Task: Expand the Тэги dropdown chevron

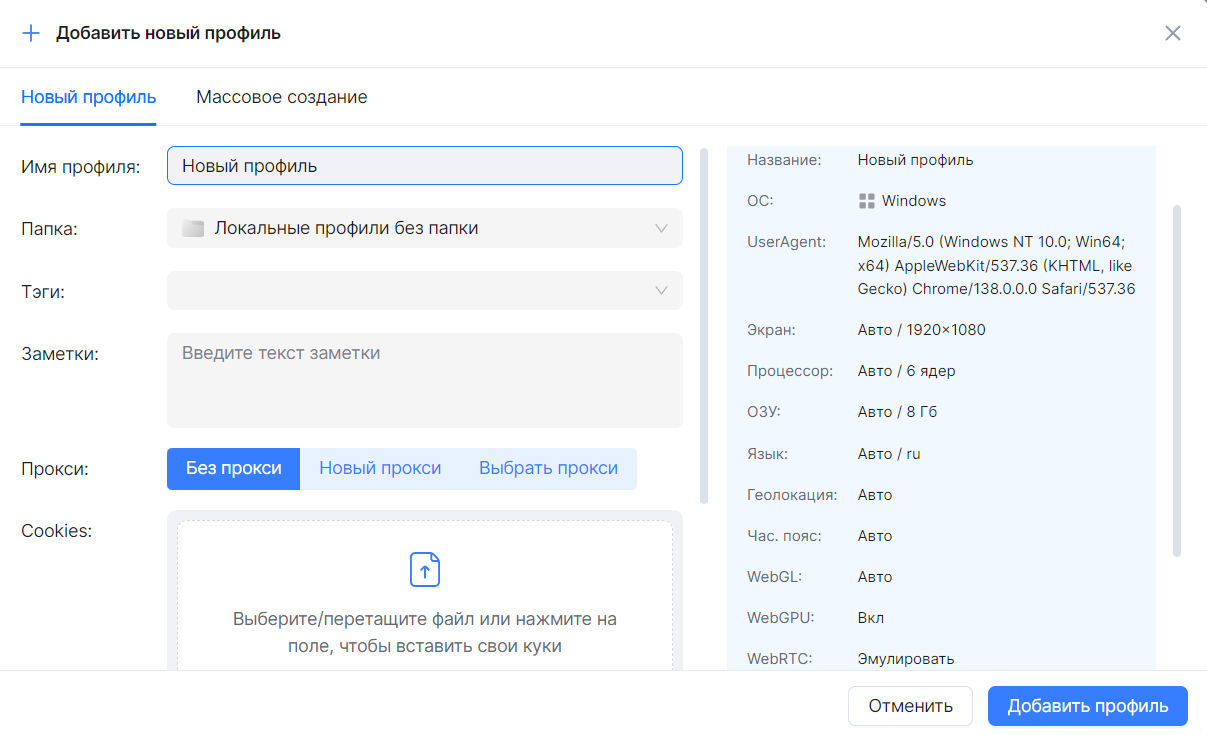Action: pos(661,291)
